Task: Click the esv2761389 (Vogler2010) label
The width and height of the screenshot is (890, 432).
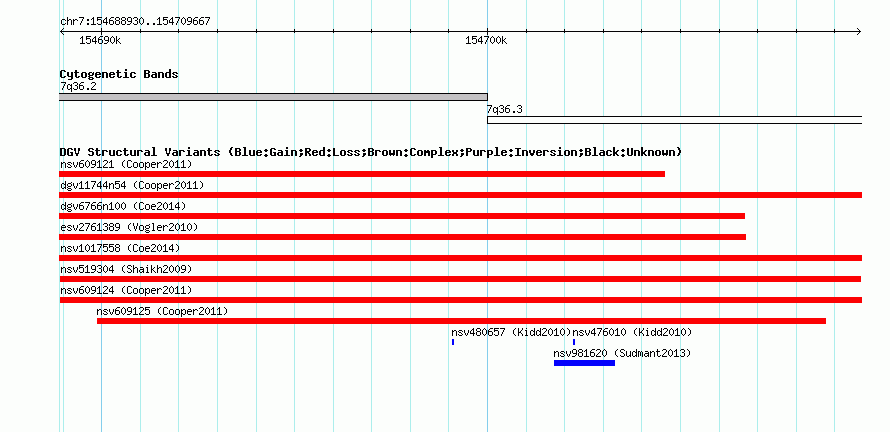Action: (x=129, y=227)
